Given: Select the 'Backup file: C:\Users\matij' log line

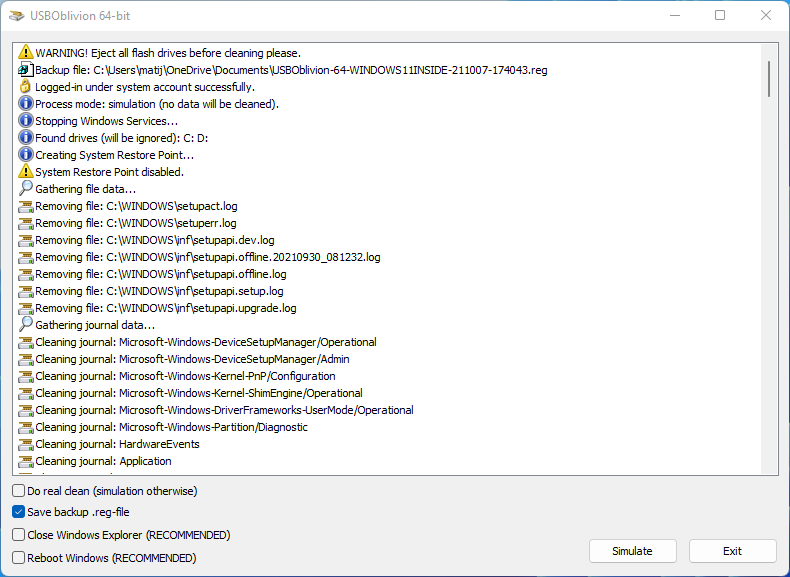Looking at the screenshot, I should click(x=291, y=70).
